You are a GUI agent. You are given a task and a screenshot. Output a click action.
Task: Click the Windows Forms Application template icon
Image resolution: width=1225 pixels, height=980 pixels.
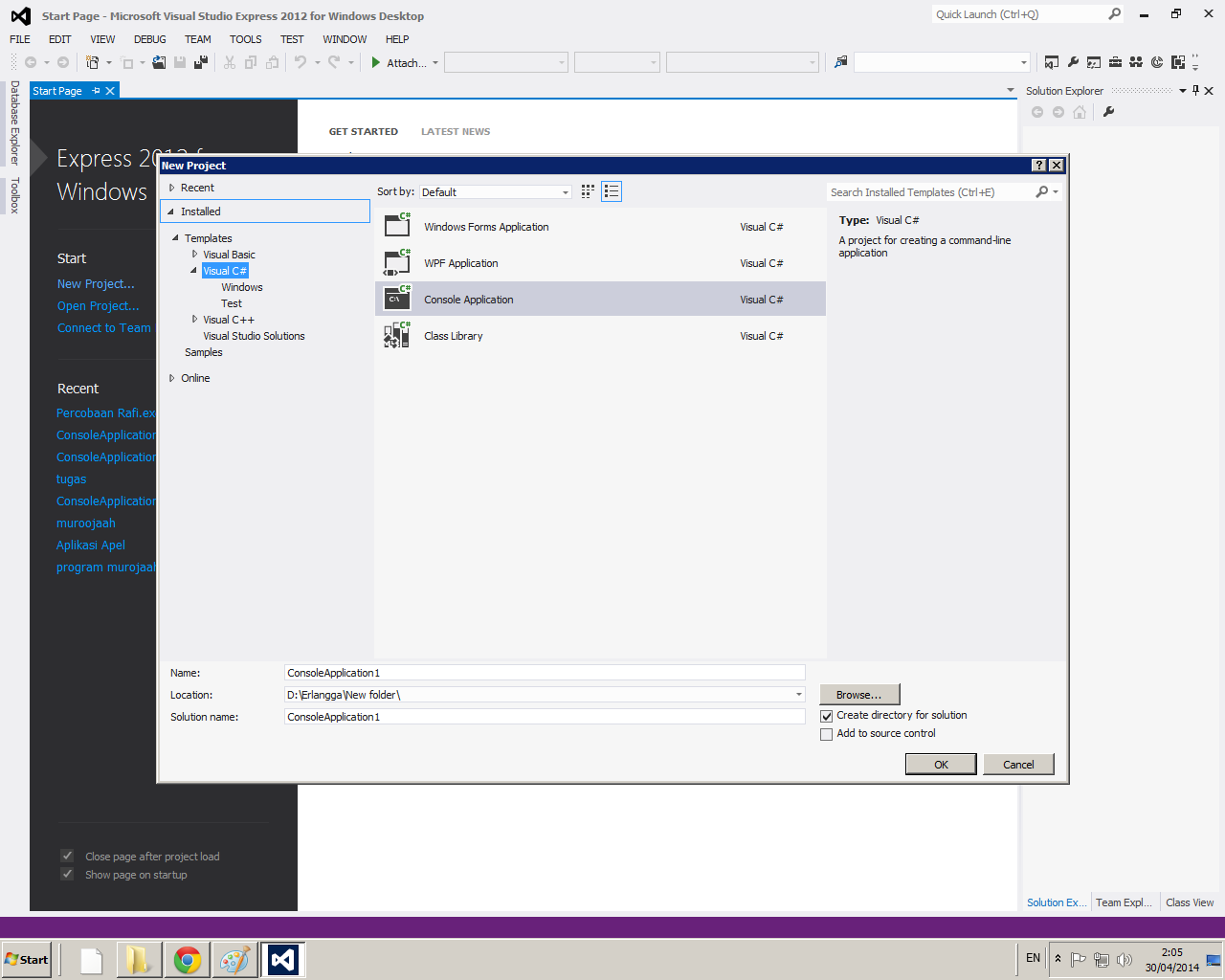[x=397, y=226]
